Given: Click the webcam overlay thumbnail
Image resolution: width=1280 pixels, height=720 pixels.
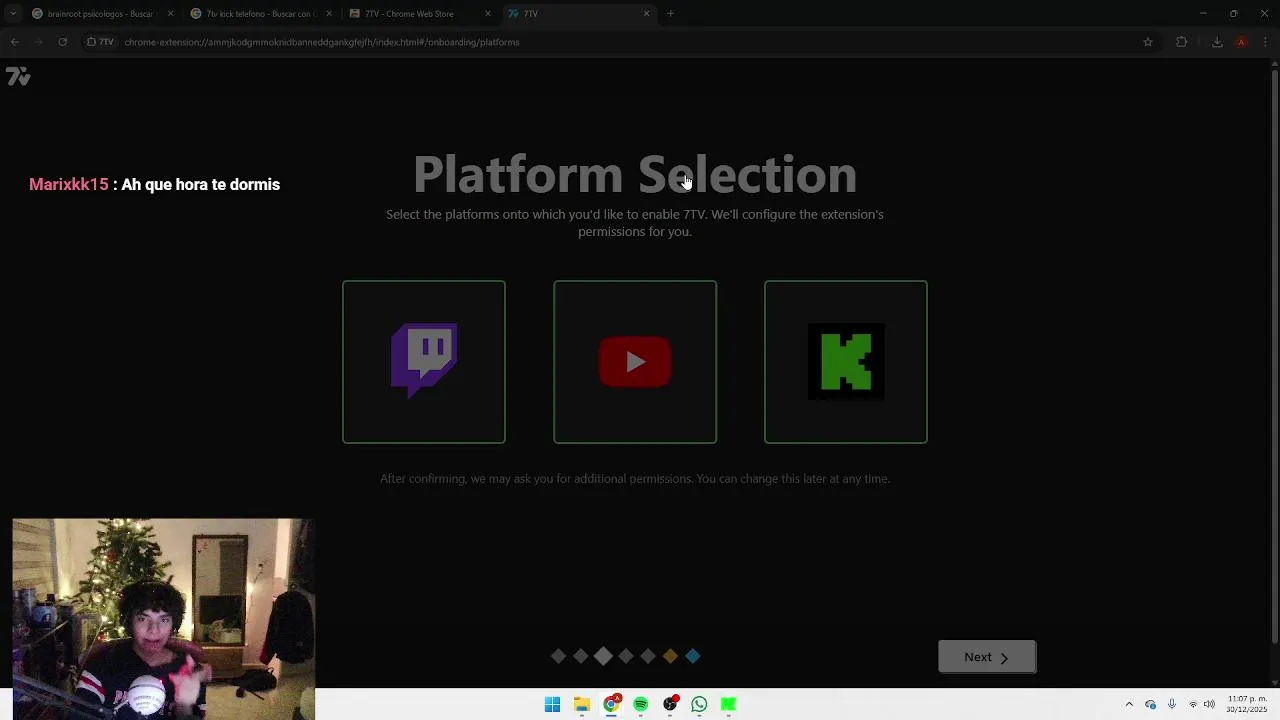Looking at the screenshot, I should [x=164, y=618].
